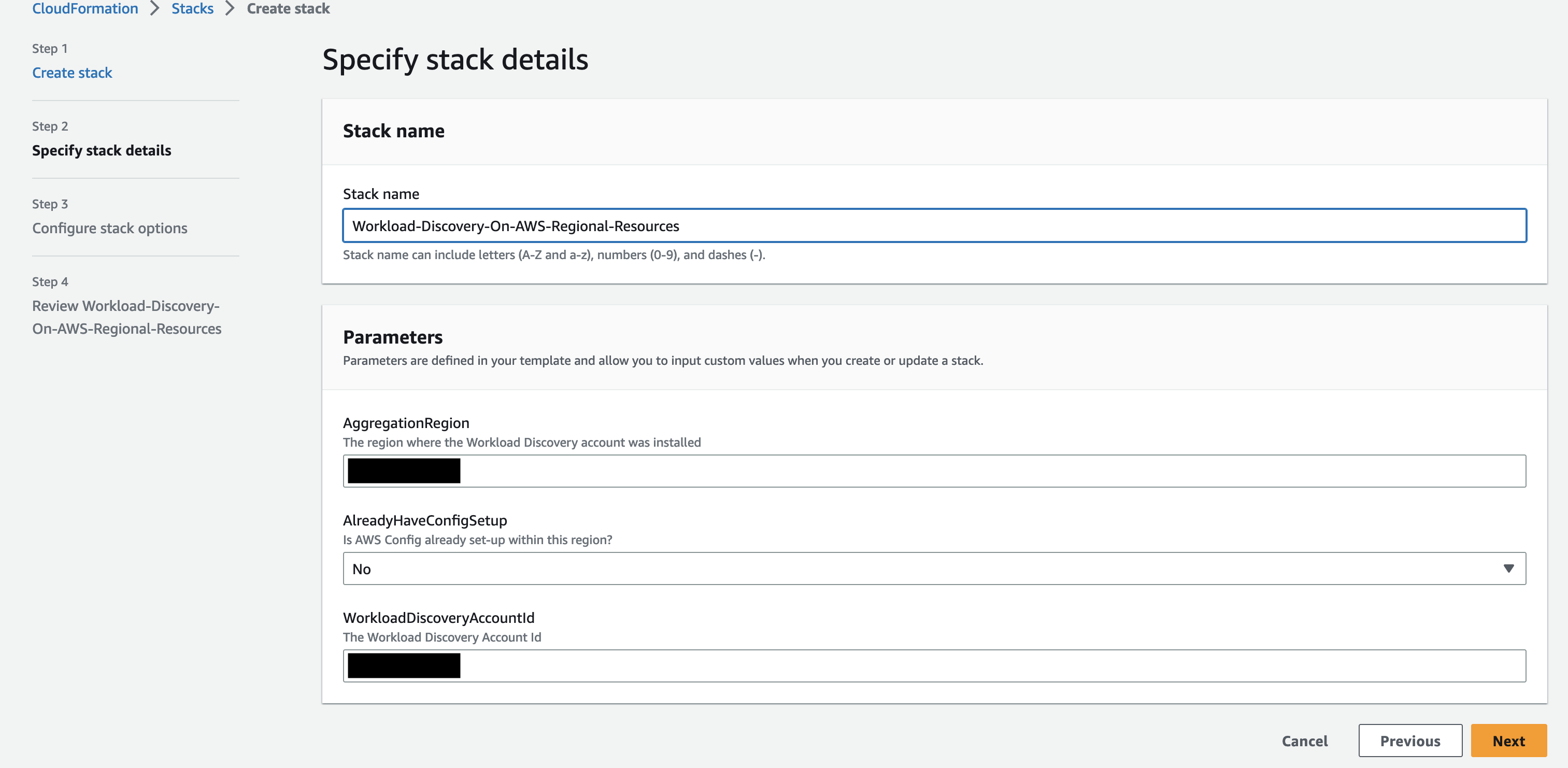Click the Previous button
The width and height of the screenshot is (1568, 768).
click(1410, 741)
